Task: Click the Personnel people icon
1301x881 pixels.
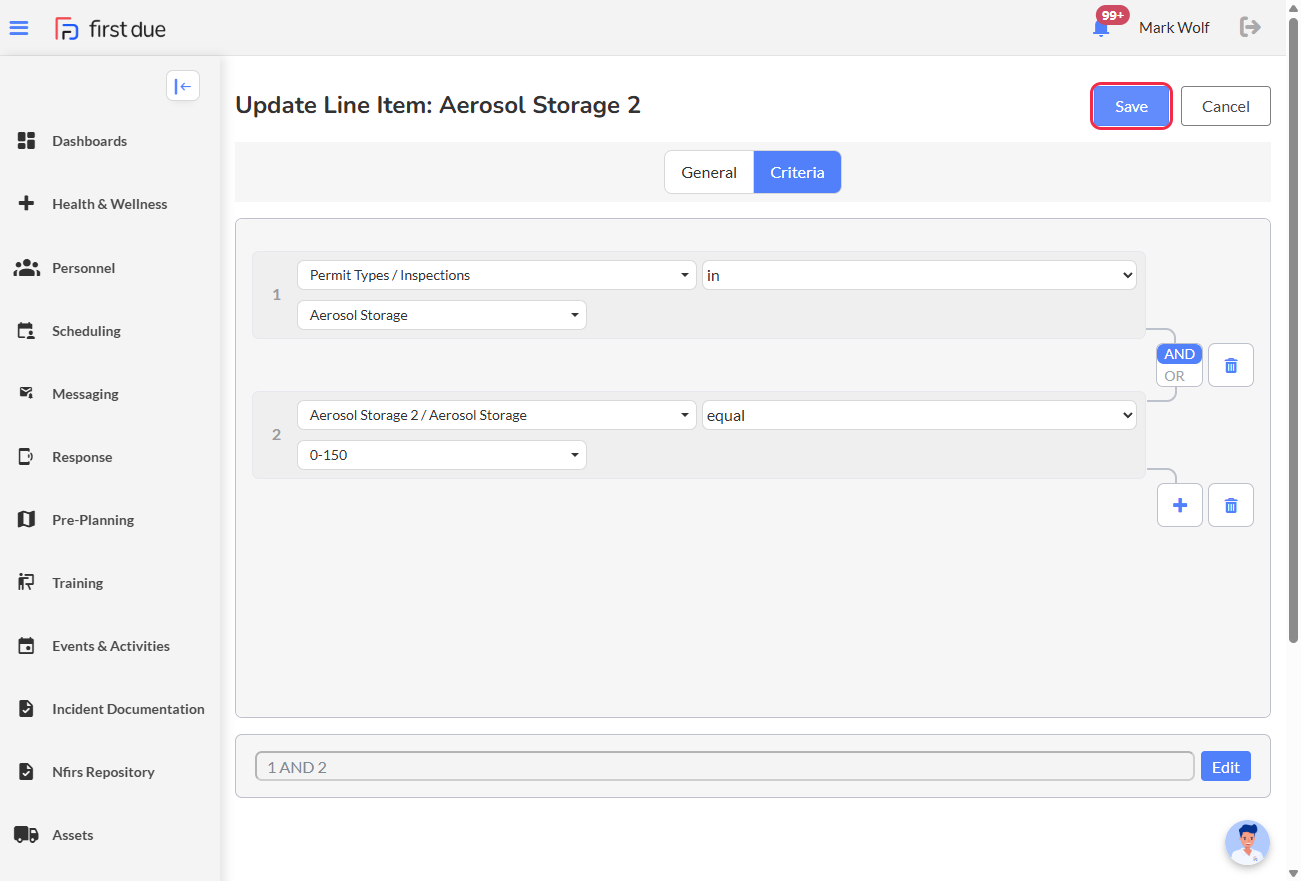Action: click(27, 268)
